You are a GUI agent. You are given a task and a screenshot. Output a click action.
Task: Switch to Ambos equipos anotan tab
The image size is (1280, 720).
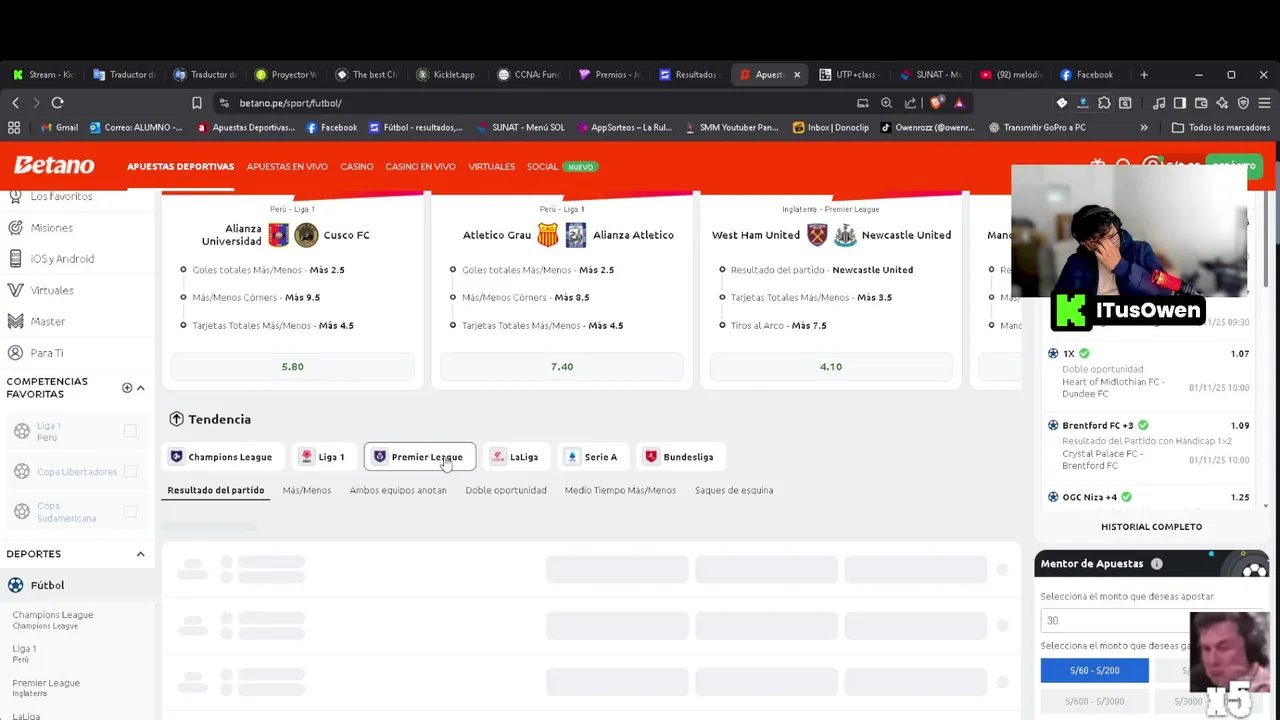click(x=398, y=490)
